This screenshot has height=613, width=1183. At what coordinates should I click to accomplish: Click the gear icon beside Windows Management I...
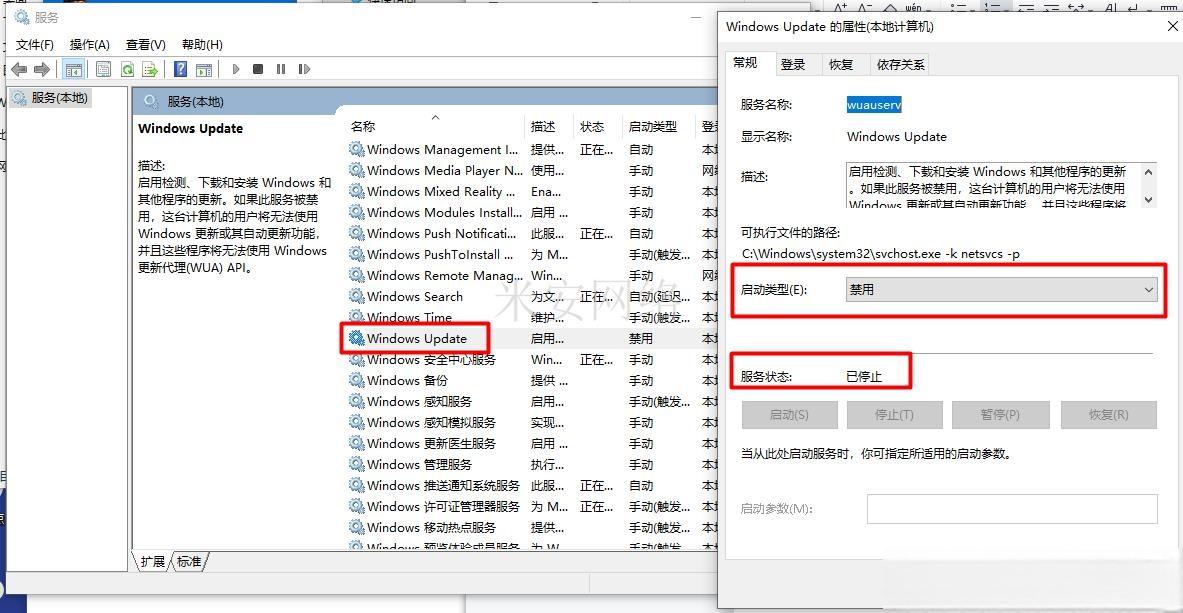pyautogui.click(x=356, y=149)
